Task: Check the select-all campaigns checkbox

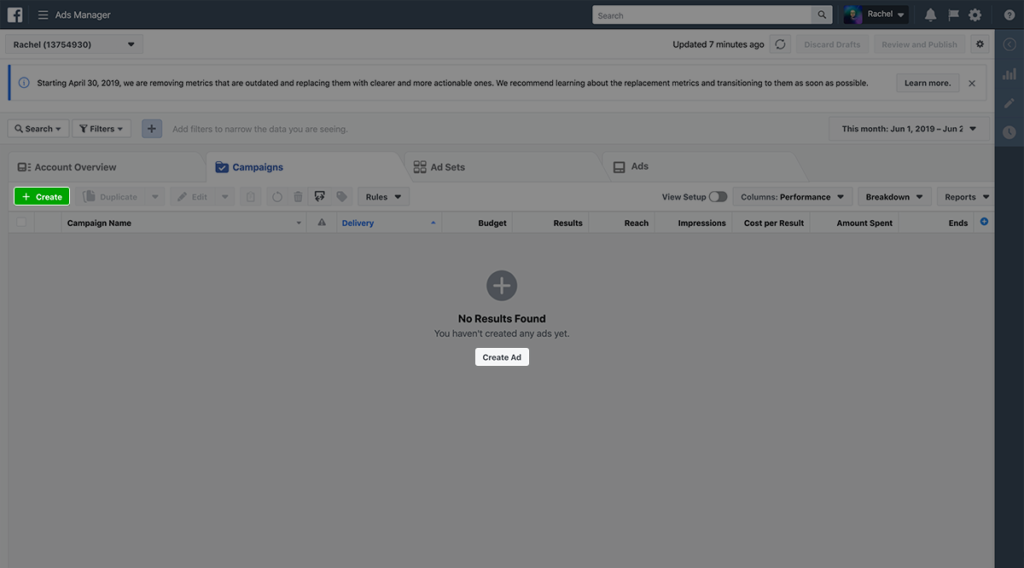Action: [x=21, y=223]
